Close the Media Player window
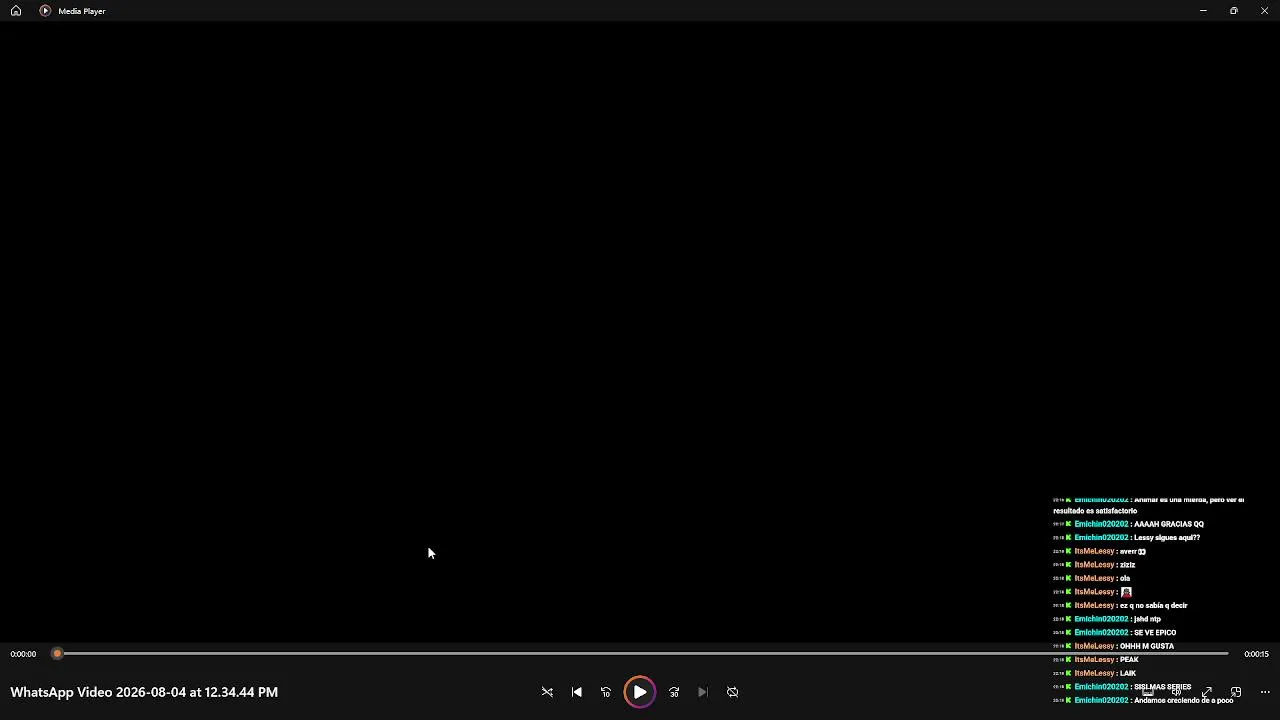 (1264, 11)
